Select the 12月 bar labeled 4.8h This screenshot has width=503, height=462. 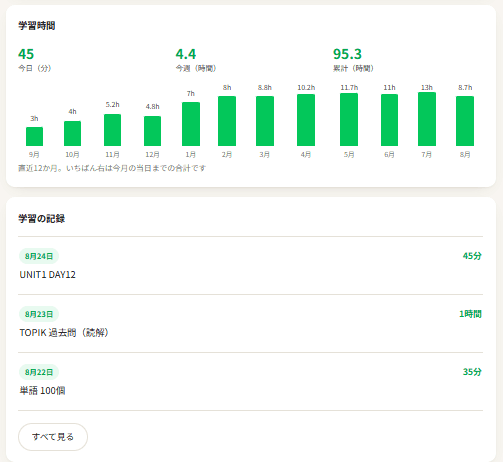point(152,131)
